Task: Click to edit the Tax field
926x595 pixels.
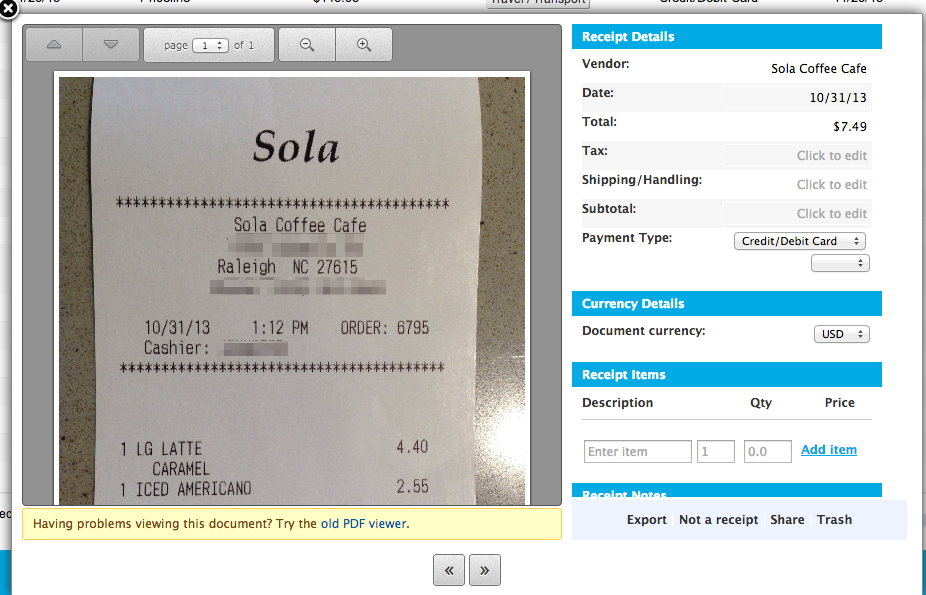Action: click(797, 155)
